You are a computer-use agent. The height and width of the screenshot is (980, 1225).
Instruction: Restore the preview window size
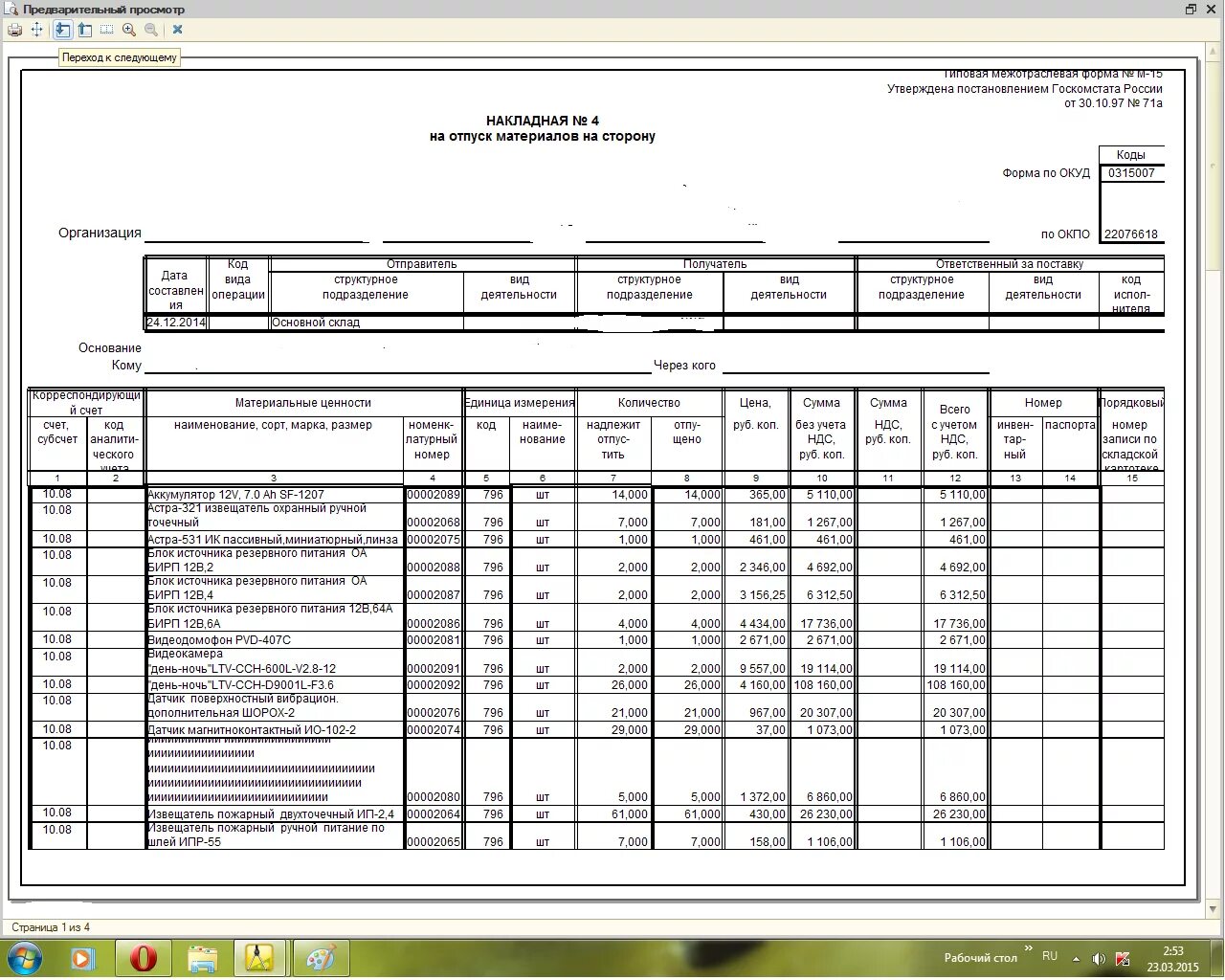tap(1192, 10)
